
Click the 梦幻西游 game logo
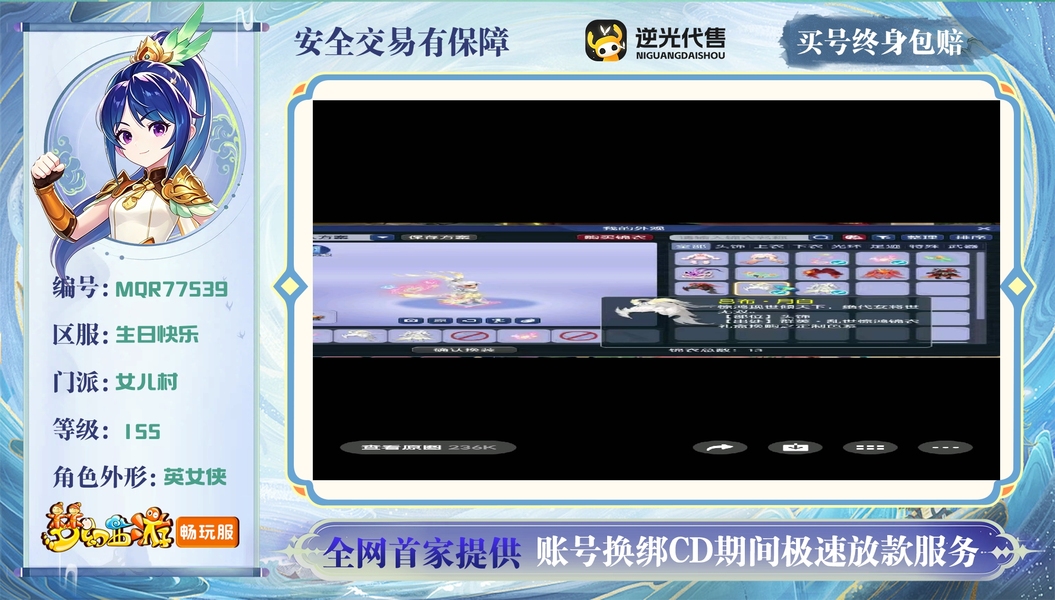(108, 529)
